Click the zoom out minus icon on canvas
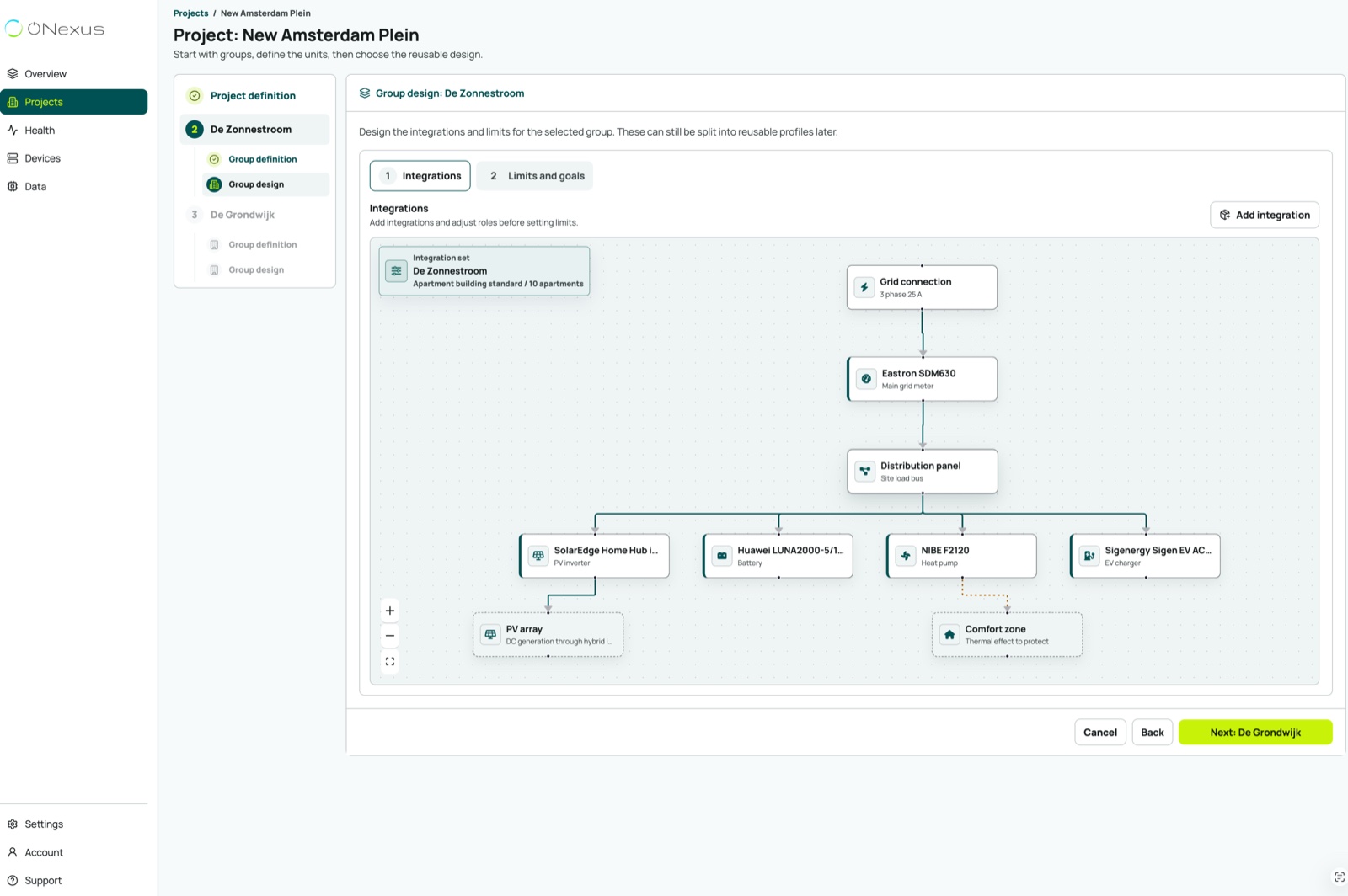 click(390, 636)
